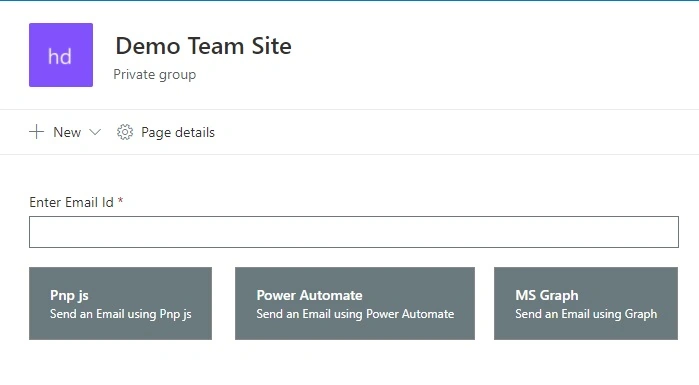Viewport: 699px width, 385px height.
Task: Click the purple 'hd' site logo
Action: click(x=61, y=55)
